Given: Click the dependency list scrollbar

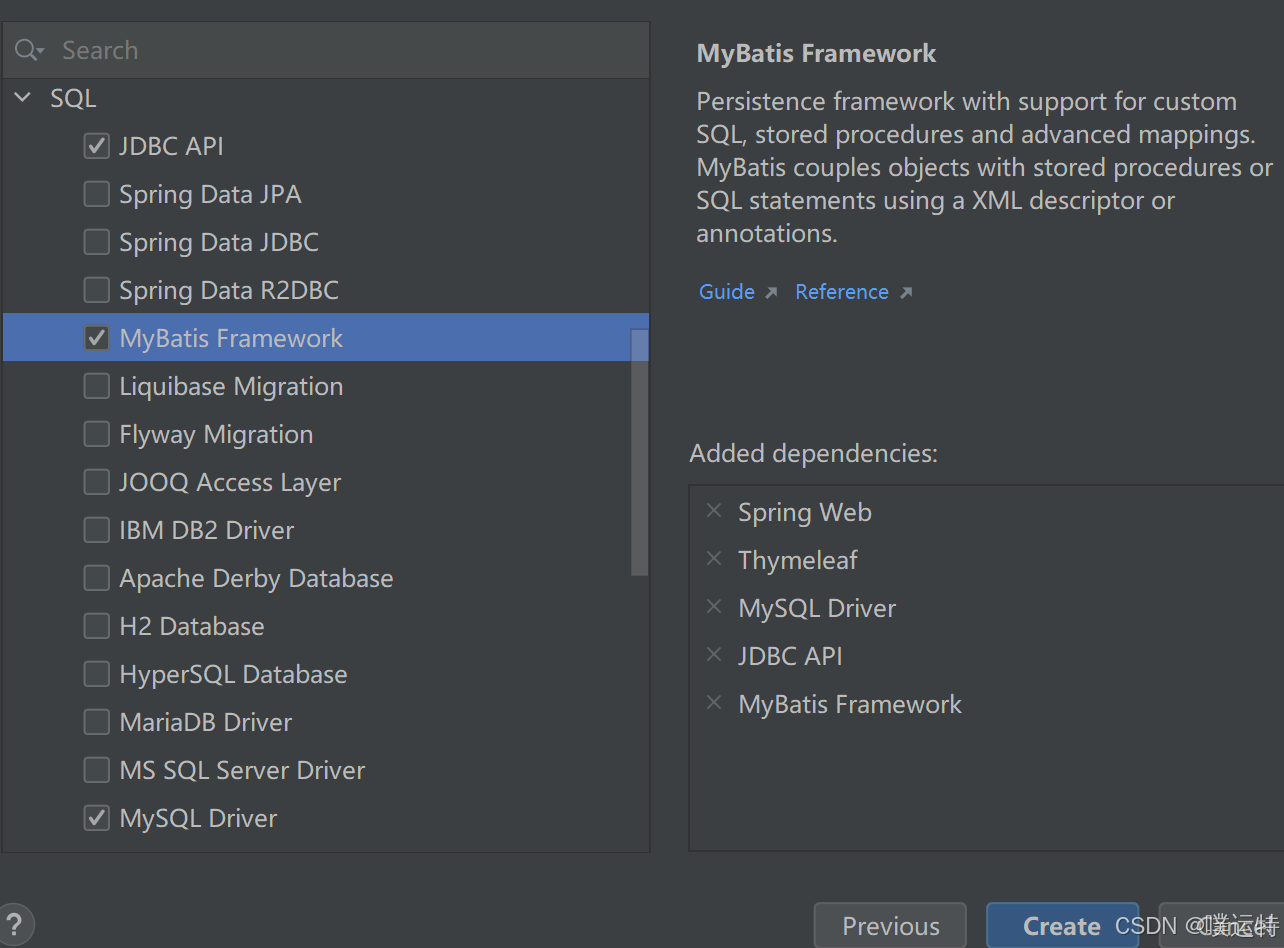Looking at the screenshot, I should pos(639,452).
